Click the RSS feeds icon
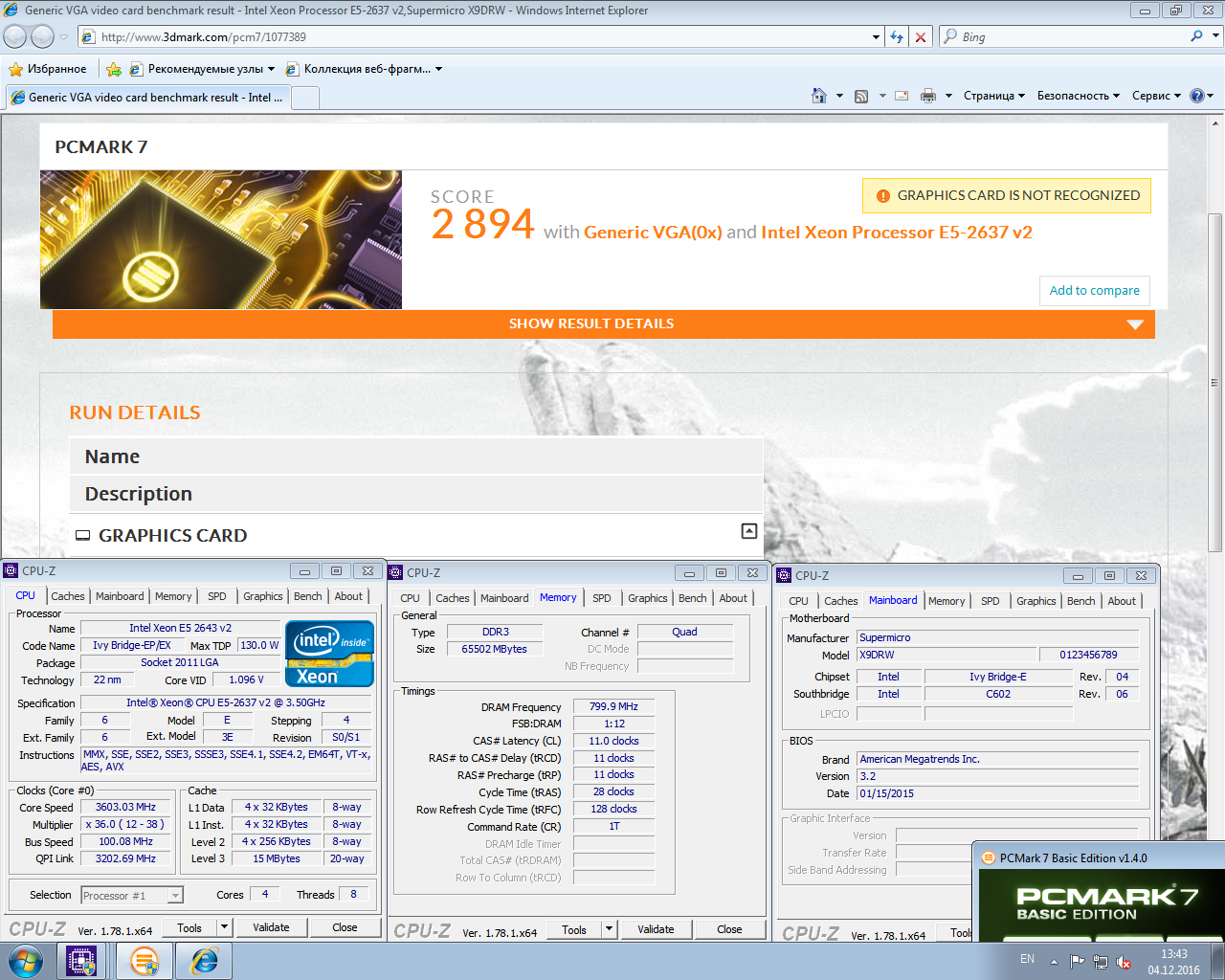 tap(861, 96)
